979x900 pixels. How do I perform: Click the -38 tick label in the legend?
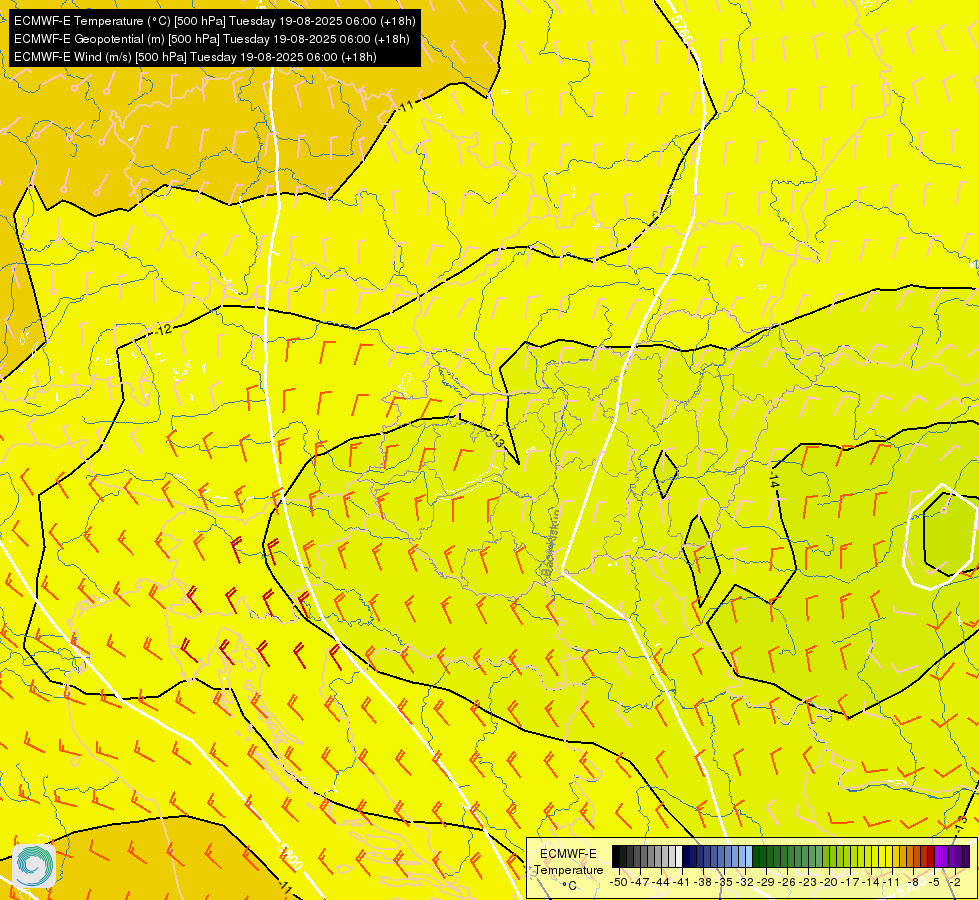[704, 883]
